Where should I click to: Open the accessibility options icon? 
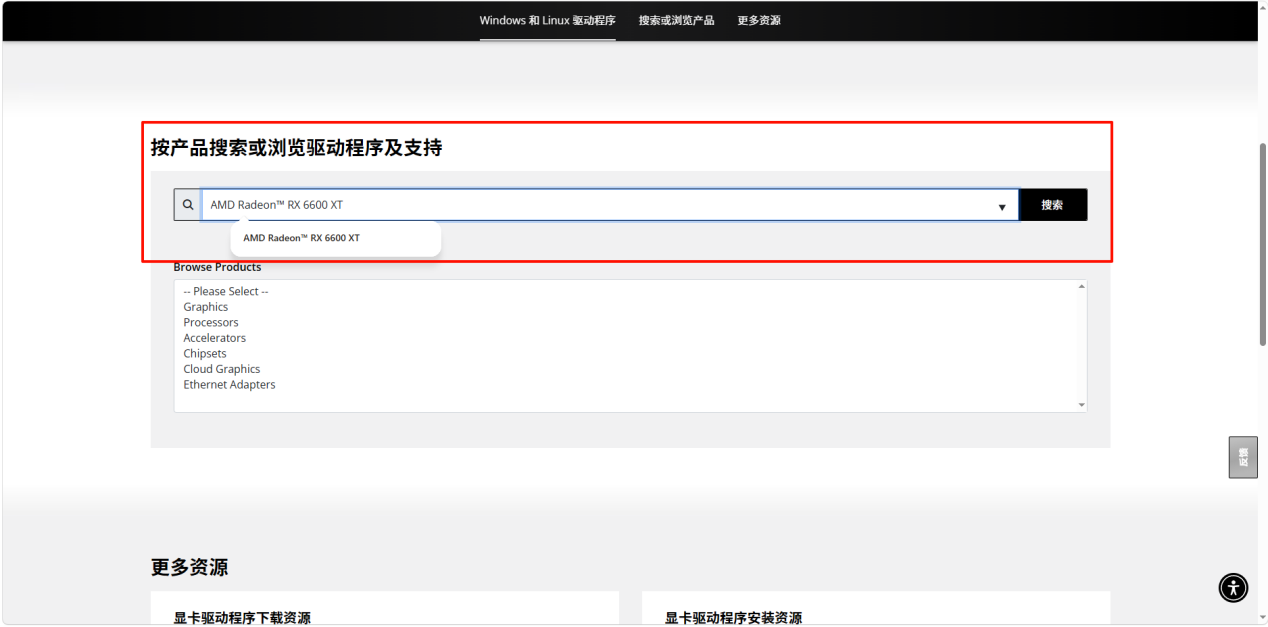pos(1233,588)
